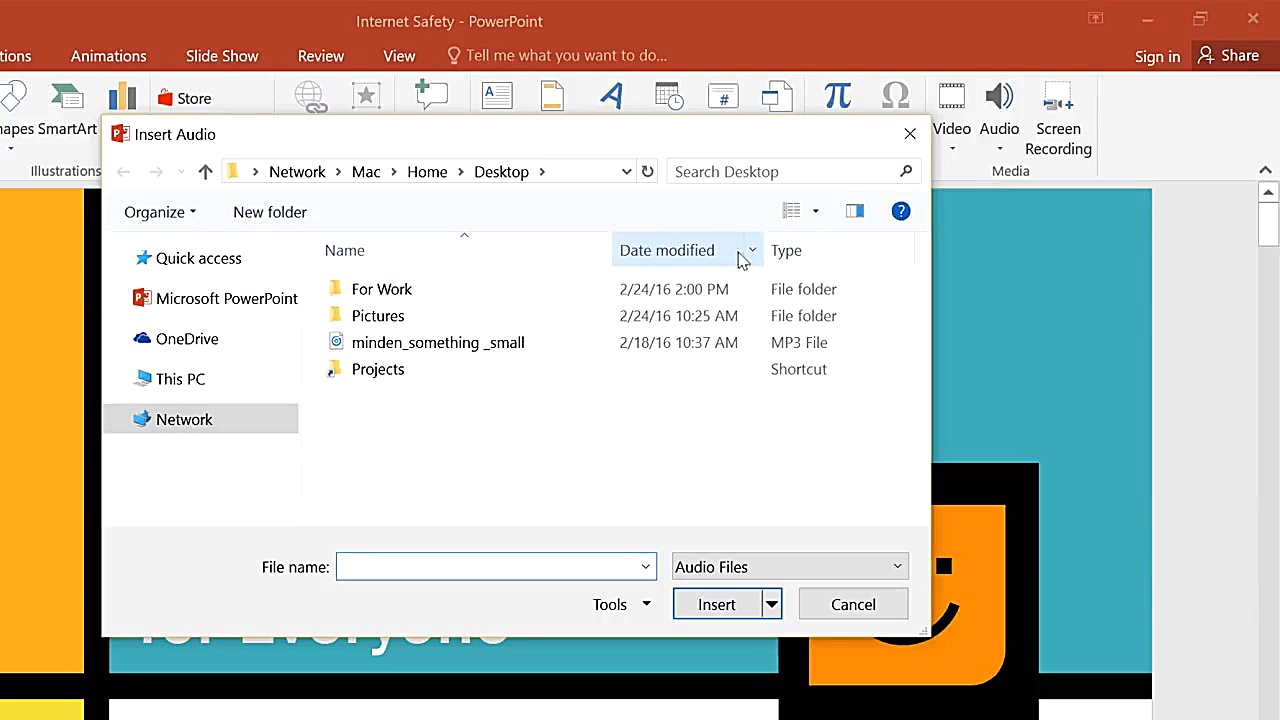Select the Projects shortcut
This screenshot has width=1280, height=720.
click(x=378, y=369)
